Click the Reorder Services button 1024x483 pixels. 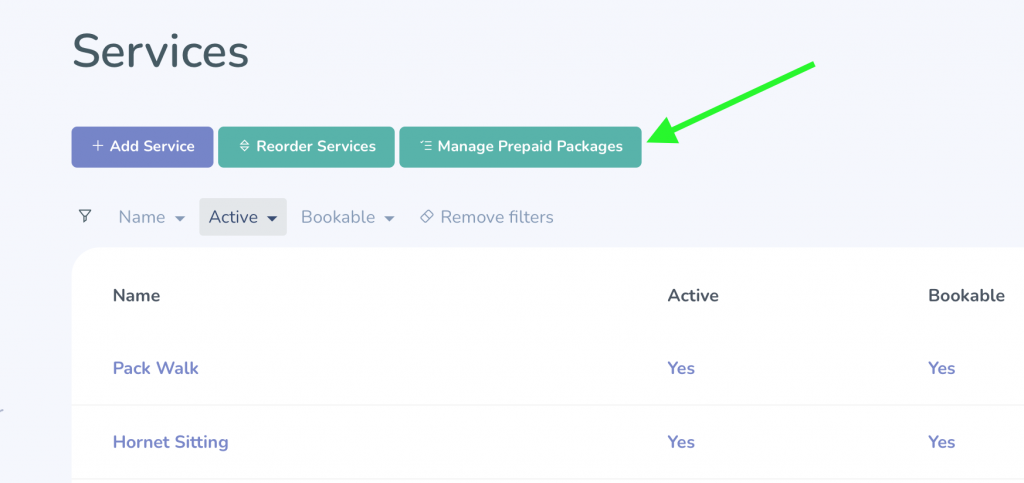[306, 147]
